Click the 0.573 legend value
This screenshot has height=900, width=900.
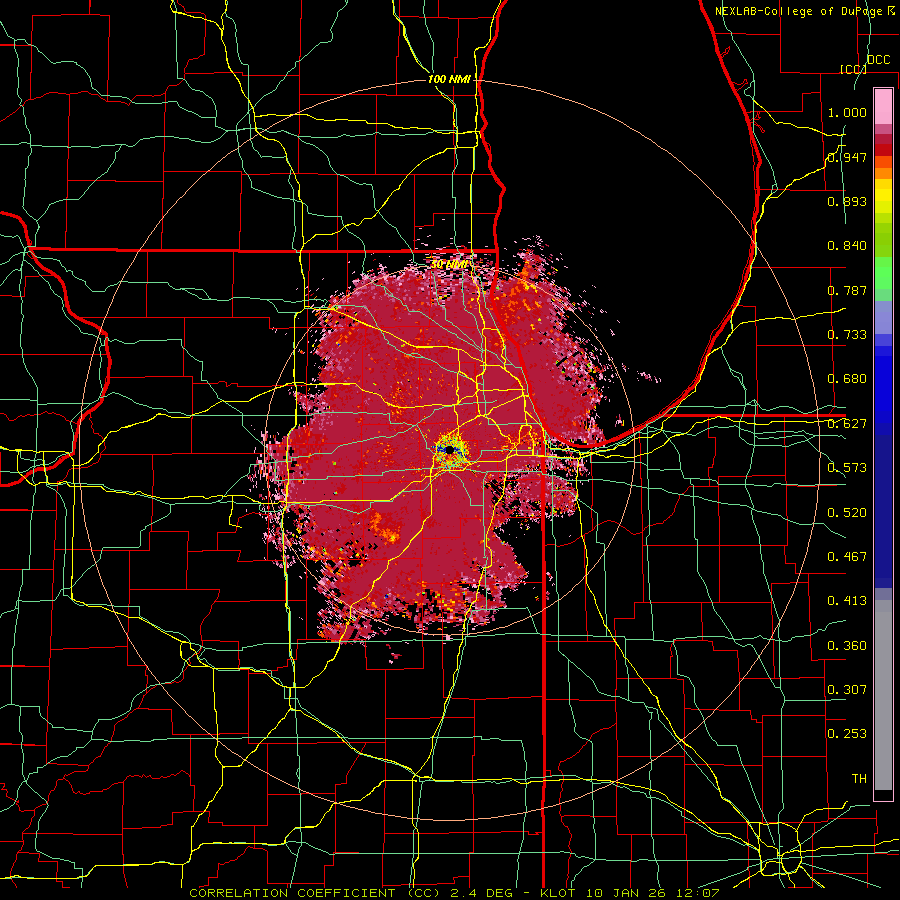847,468
